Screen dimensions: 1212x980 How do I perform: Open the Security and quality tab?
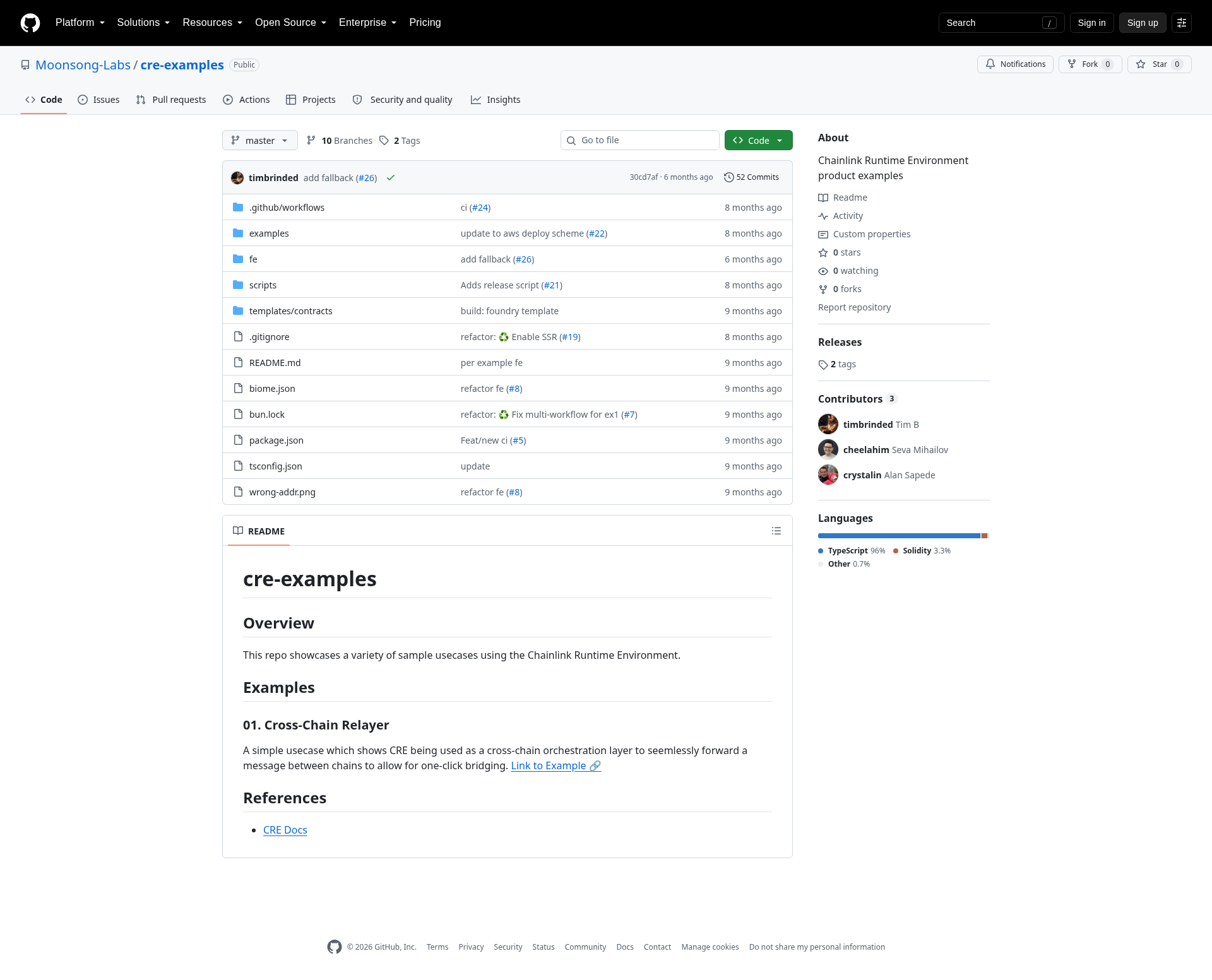(402, 100)
